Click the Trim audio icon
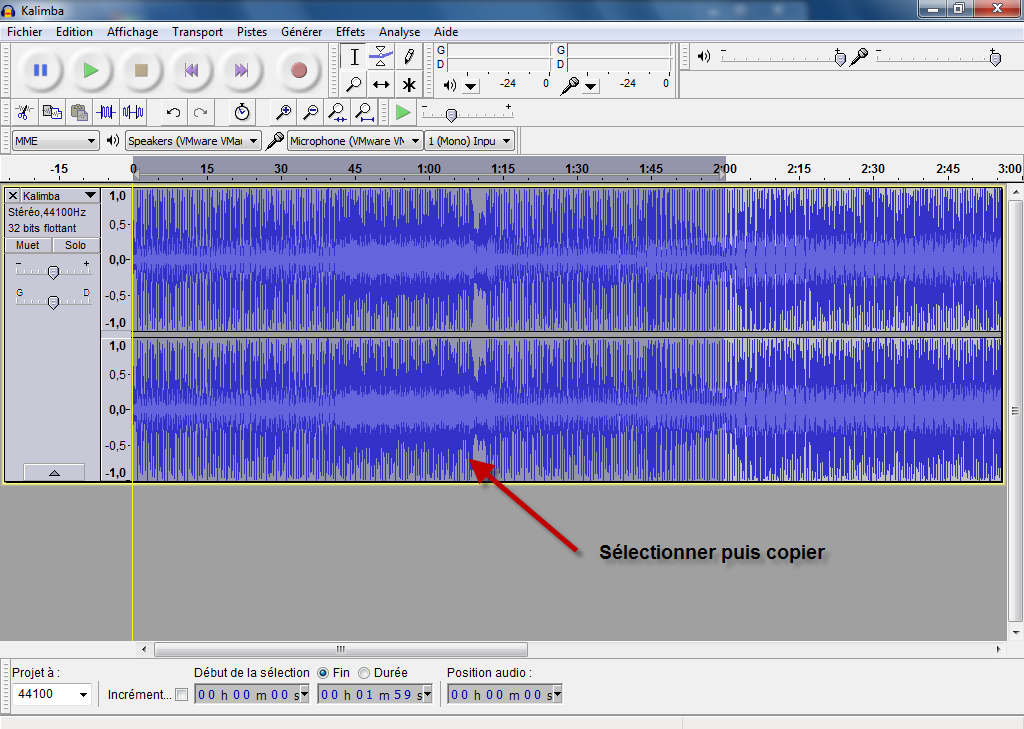Screen dimensions: 1024x729 106,112
